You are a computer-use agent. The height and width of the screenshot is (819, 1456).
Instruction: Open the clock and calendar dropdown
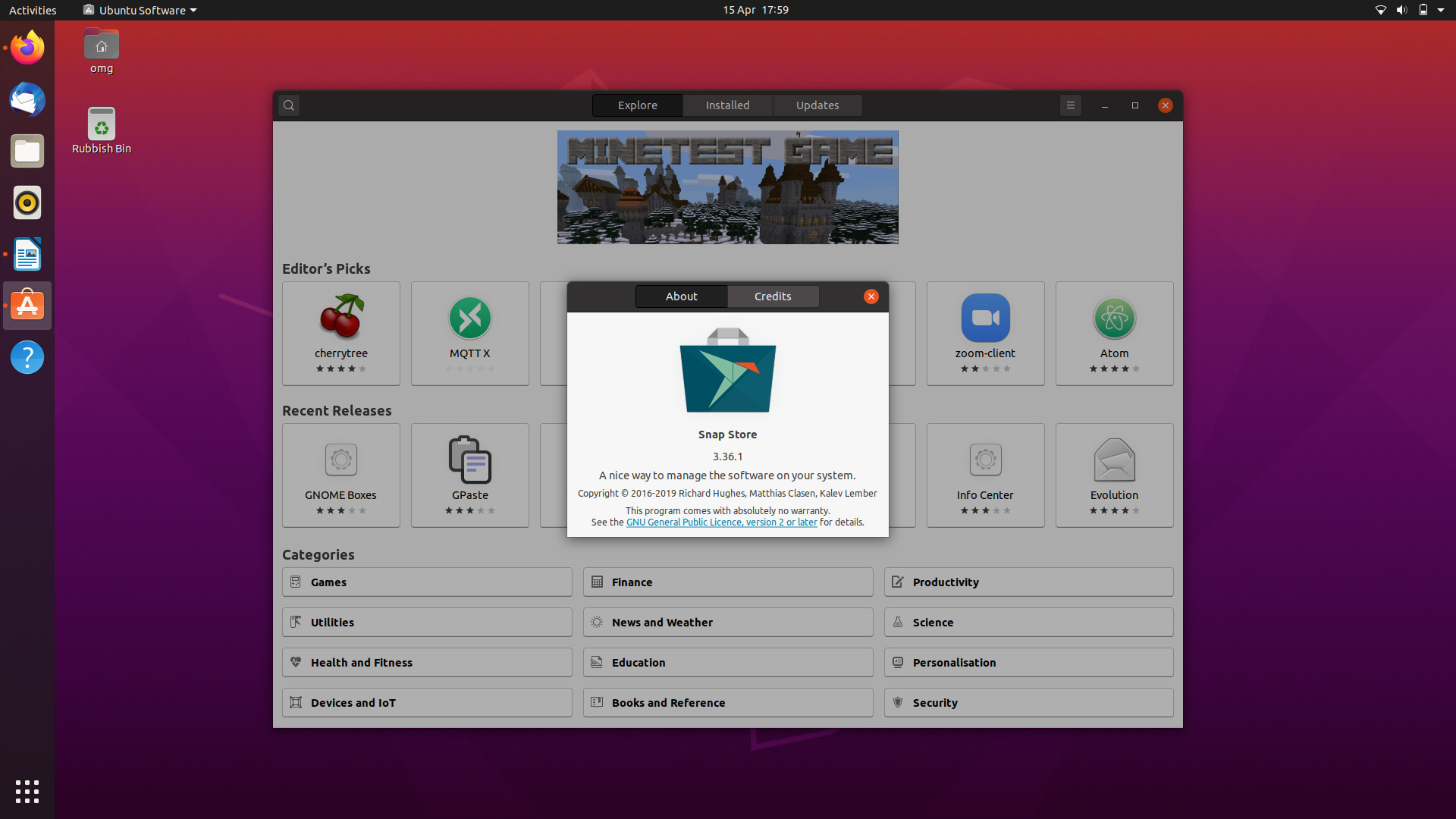click(x=755, y=10)
